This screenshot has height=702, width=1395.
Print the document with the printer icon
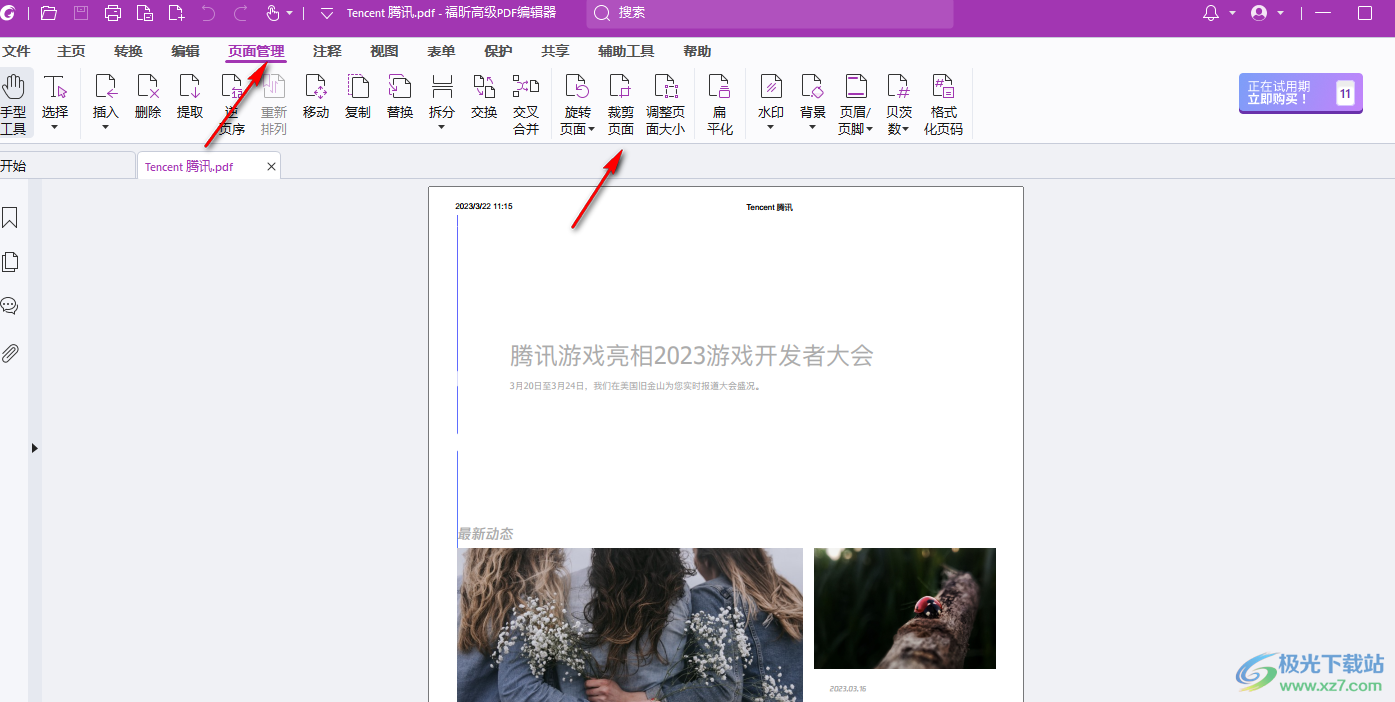click(113, 13)
